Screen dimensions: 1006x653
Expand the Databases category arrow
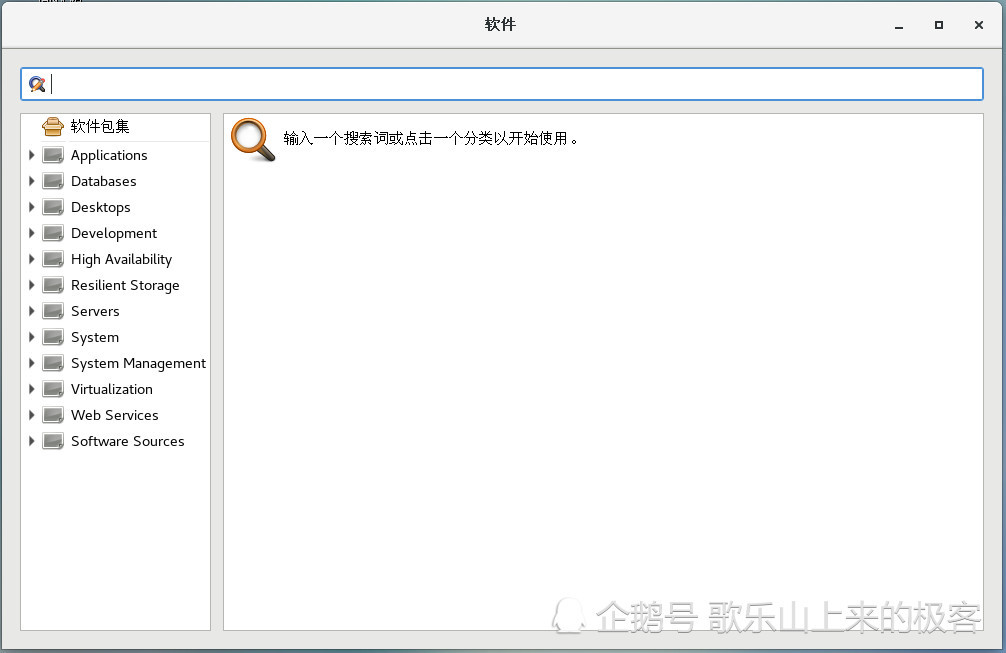[x=31, y=182]
